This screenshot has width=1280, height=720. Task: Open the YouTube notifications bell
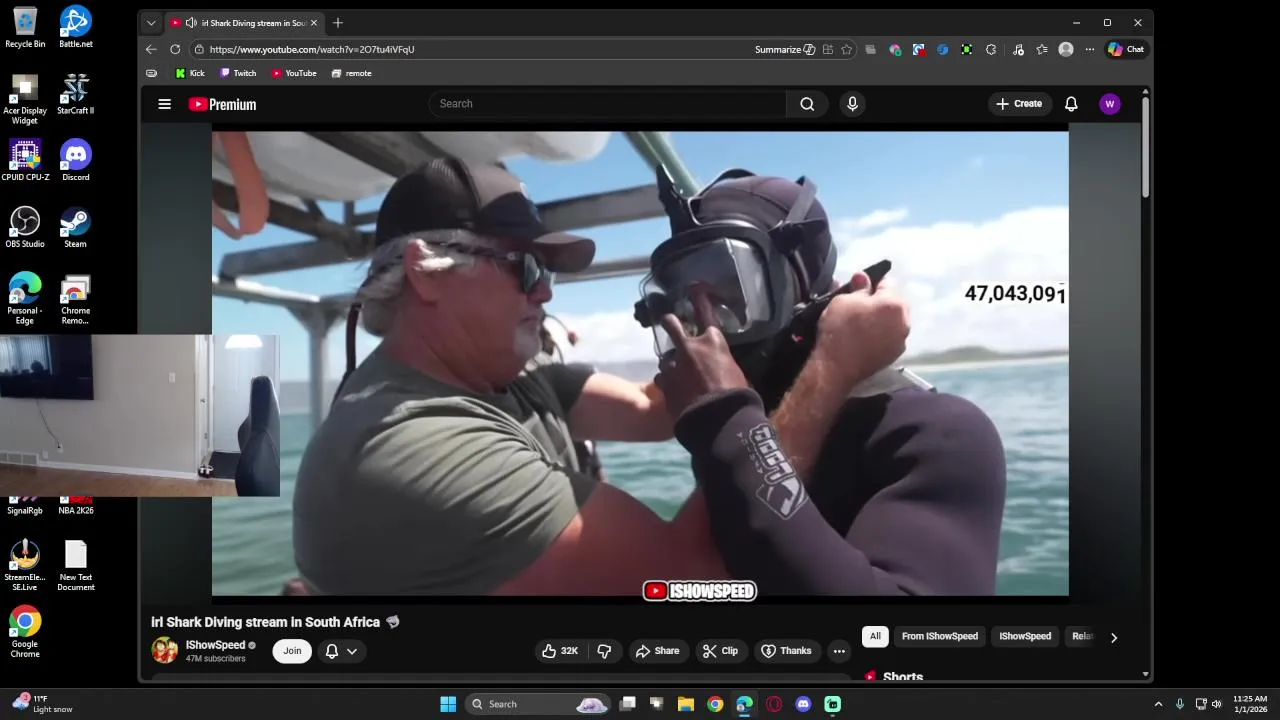pyautogui.click(x=1071, y=104)
